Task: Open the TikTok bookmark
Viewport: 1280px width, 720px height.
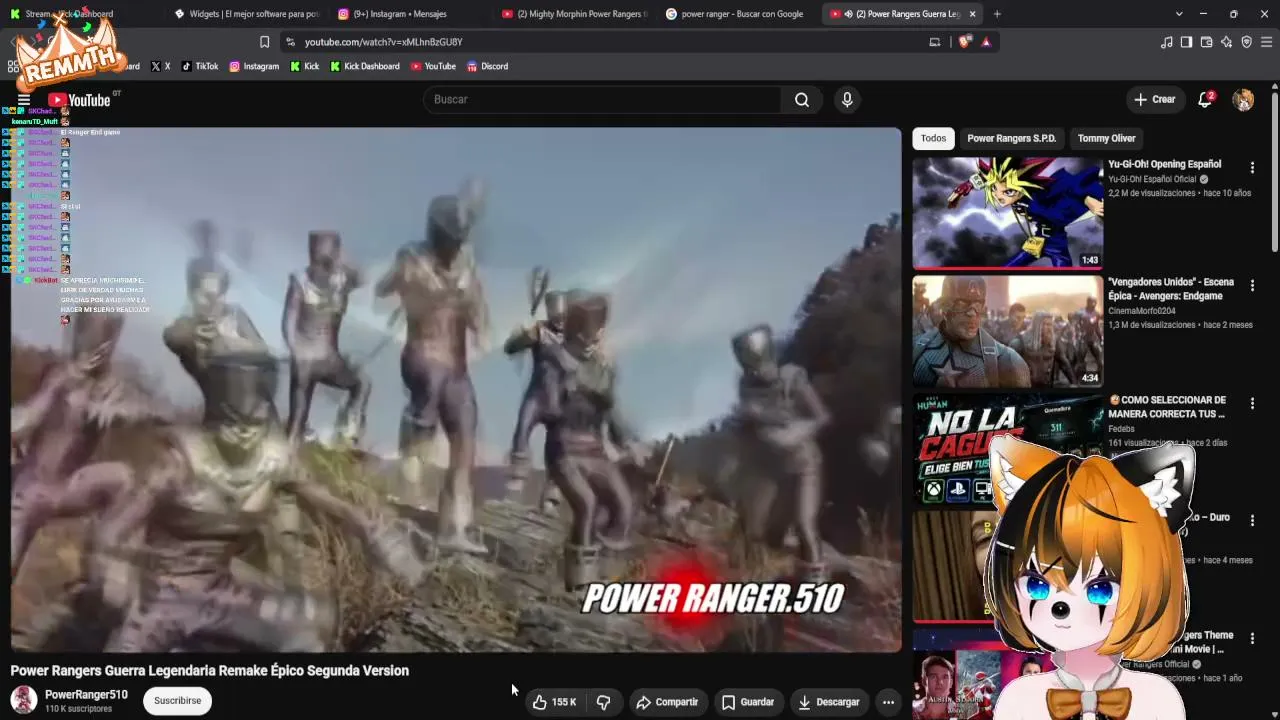Action: pyautogui.click(x=200, y=66)
